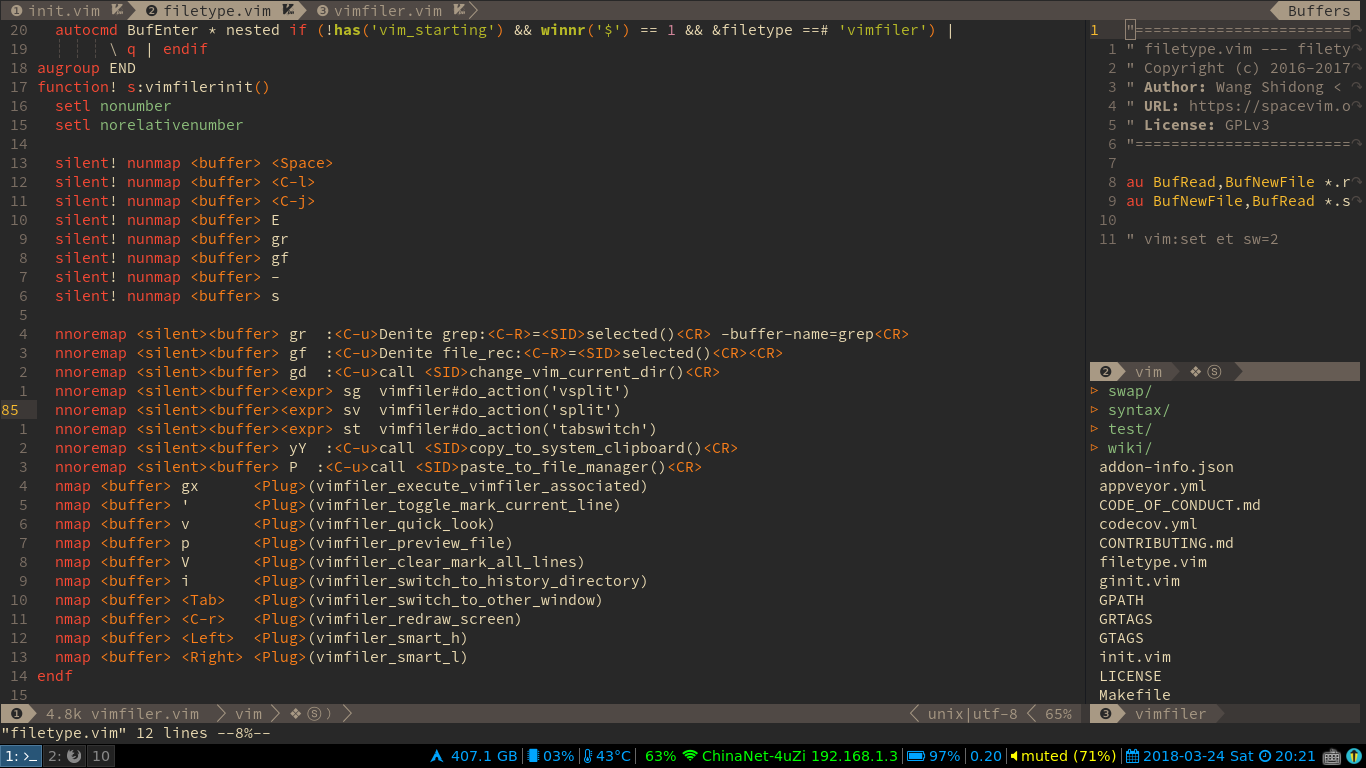Click the 'setl norelativenumber' line
This screenshot has height=768, width=1366.
click(149, 125)
